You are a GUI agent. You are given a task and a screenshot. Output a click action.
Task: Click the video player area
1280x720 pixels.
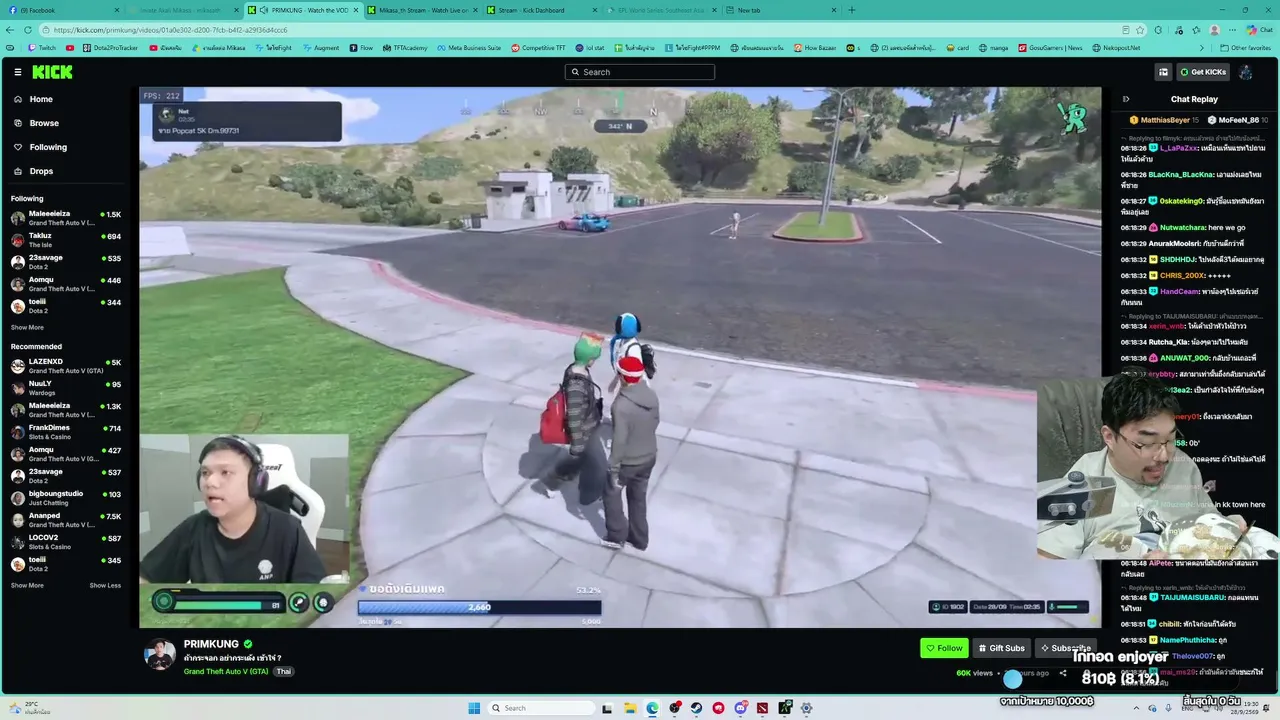[620, 357]
